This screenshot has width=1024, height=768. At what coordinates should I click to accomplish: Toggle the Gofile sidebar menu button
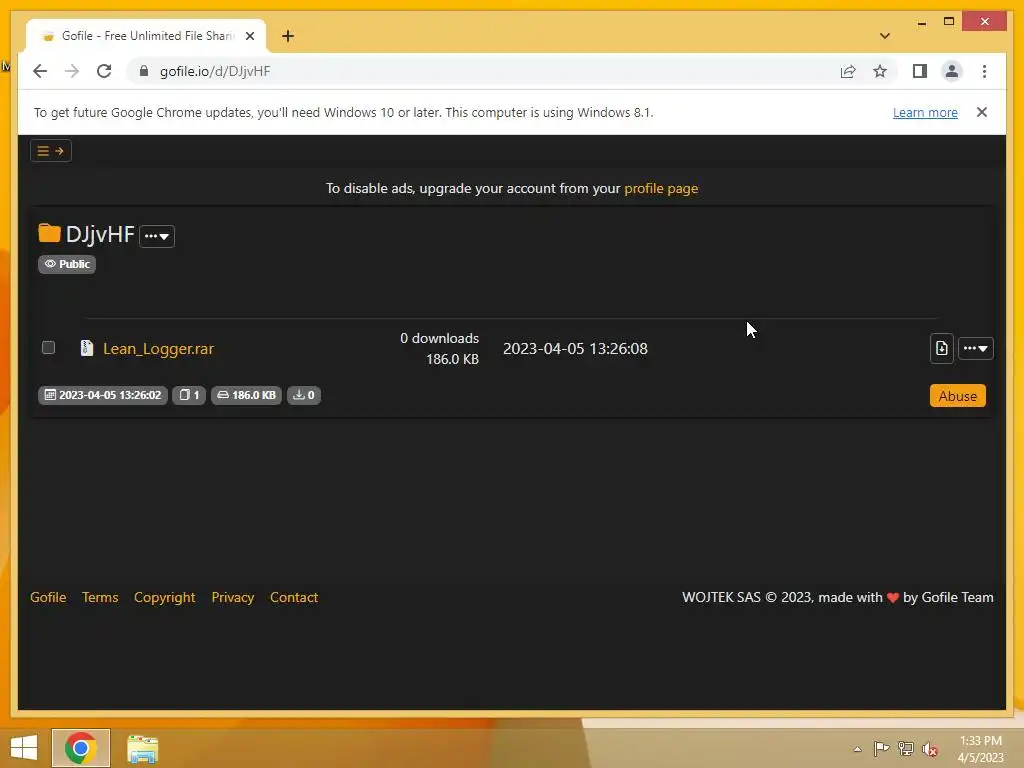(51, 151)
